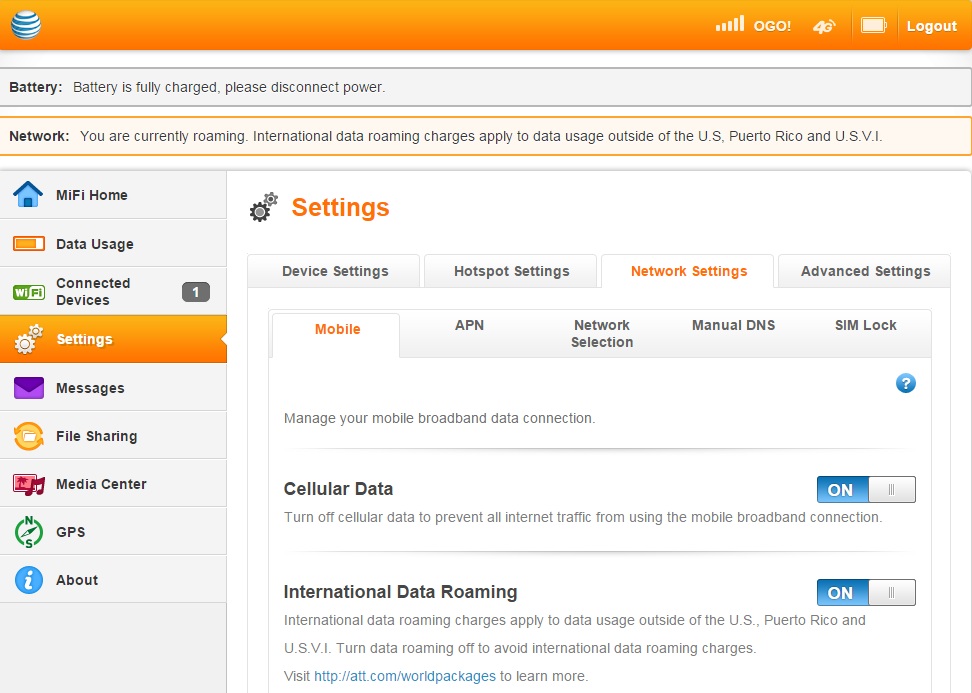This screenshot has height=693, width=972.
Task: Select Settings label in sidebar menu
Action: pos(84,339)
